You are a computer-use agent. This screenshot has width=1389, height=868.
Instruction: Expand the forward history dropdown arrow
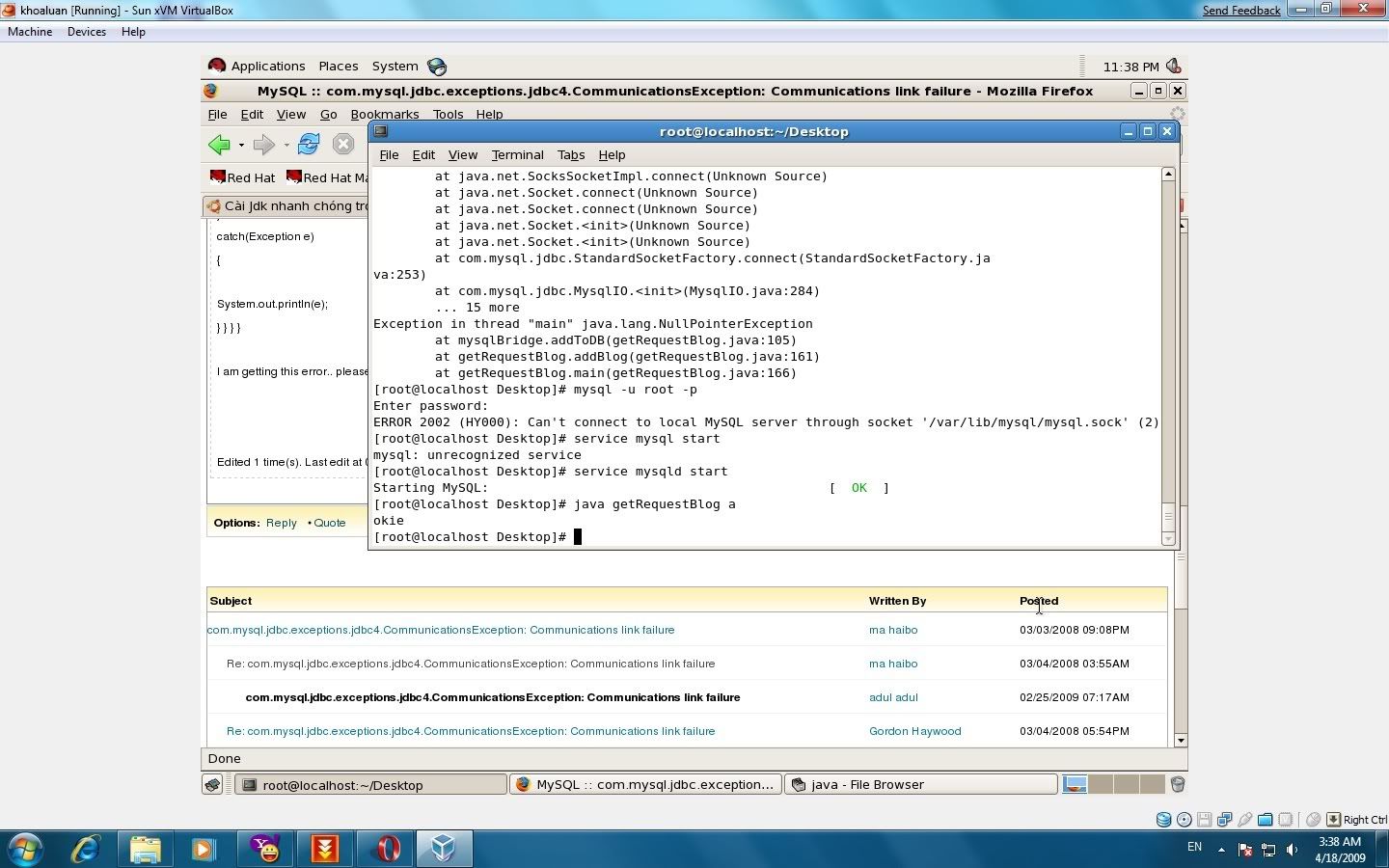pyautogui.click(x=286, y=146)
